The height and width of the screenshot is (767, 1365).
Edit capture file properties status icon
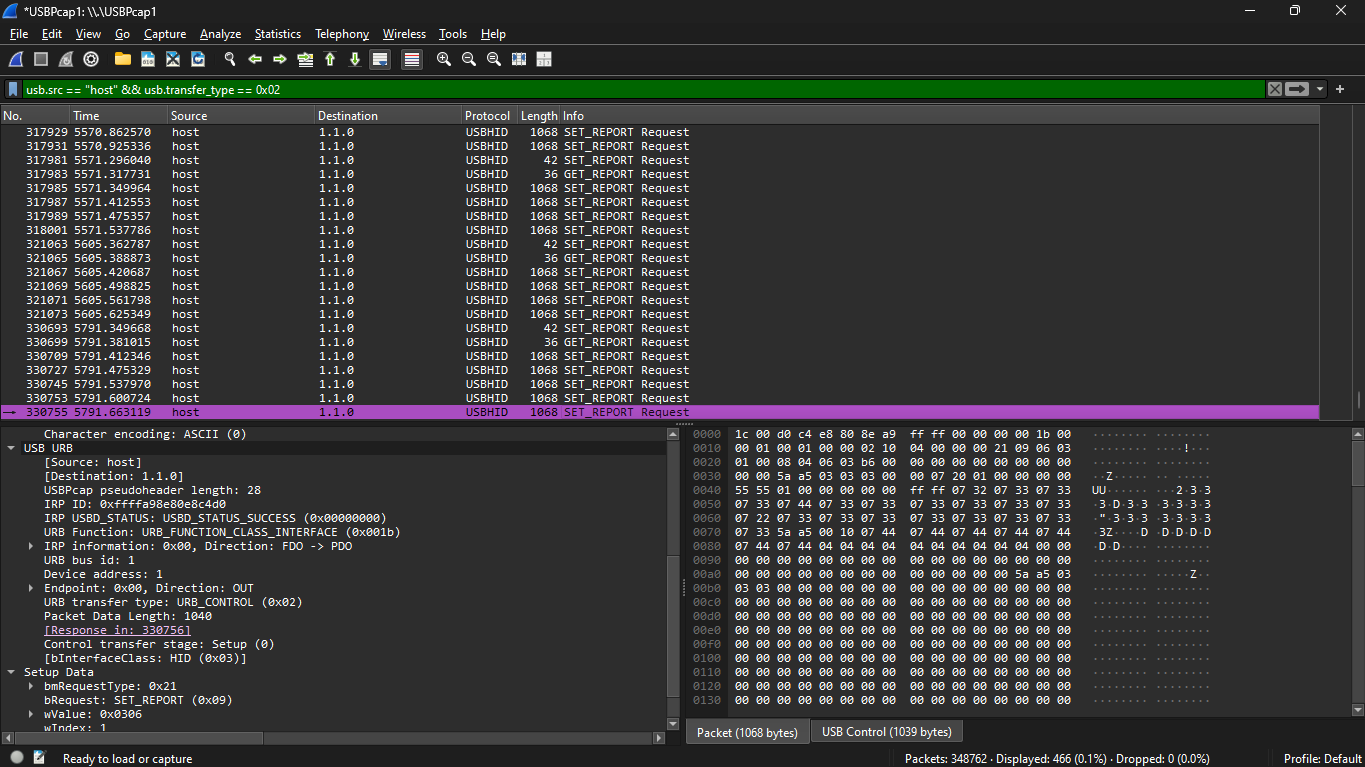pos(40,757)
